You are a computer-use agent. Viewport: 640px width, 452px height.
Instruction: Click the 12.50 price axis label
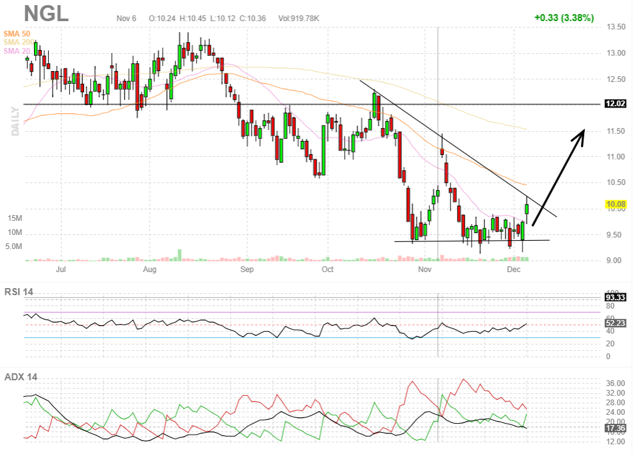click(616, 79)
